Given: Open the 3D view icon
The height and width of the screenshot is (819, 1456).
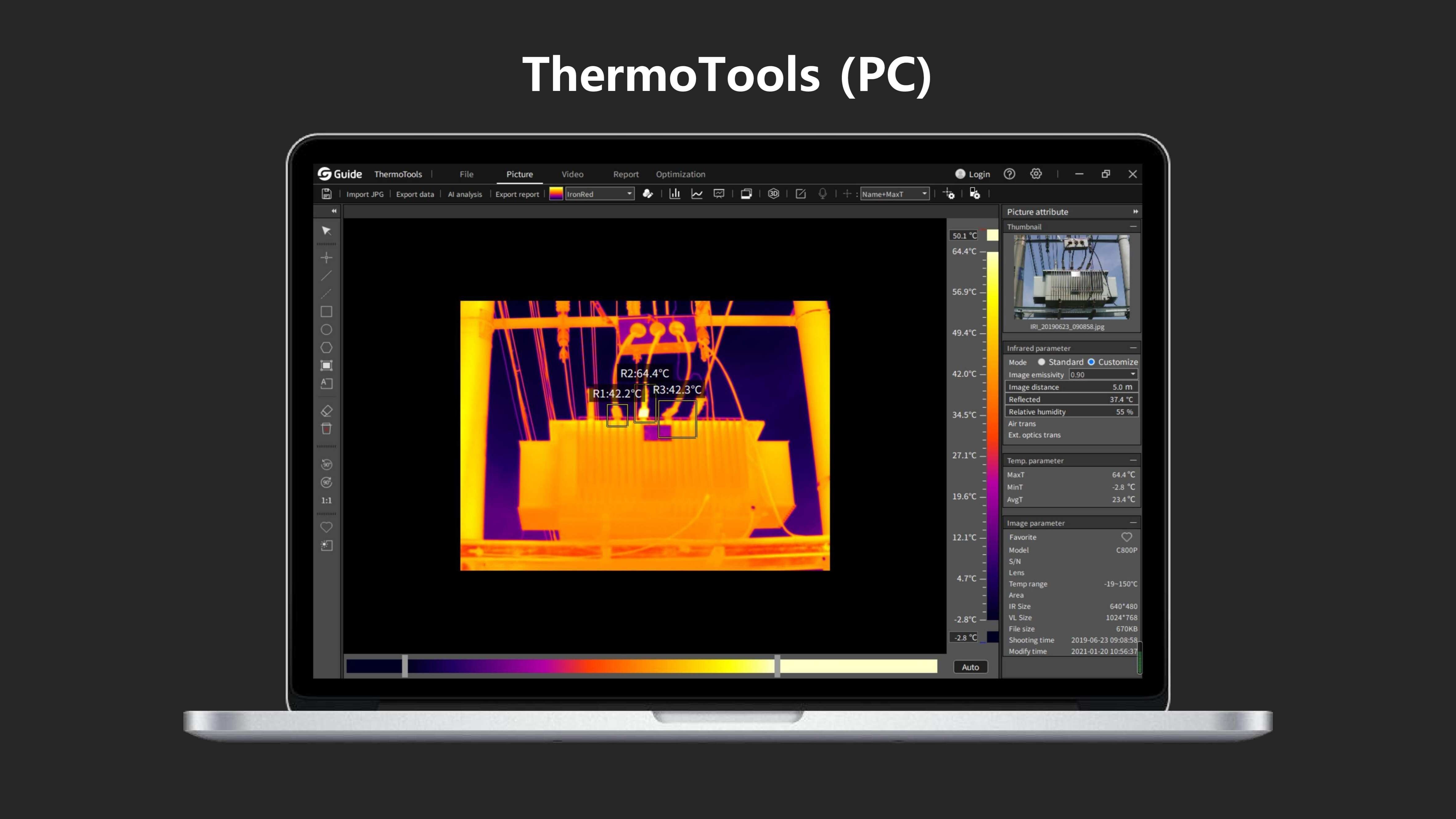Looking at the screenshot, I should (773, 194).
